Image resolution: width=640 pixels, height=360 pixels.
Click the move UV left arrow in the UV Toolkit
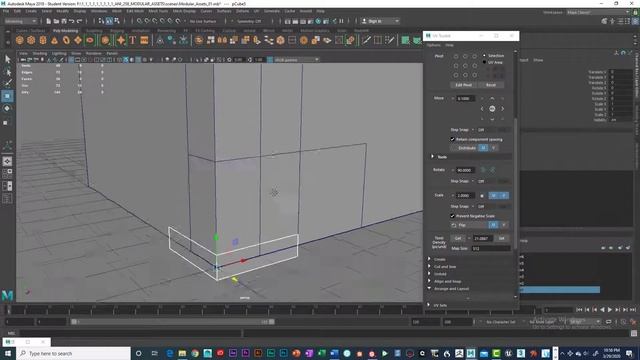[x=482, y=109]
